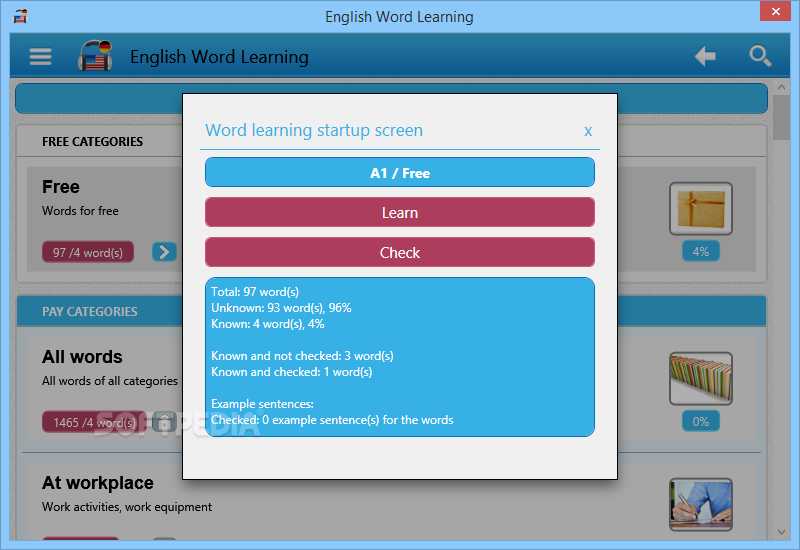
Task: Click the 97 /4 word(s) badge
Action: tap(88, 252)
